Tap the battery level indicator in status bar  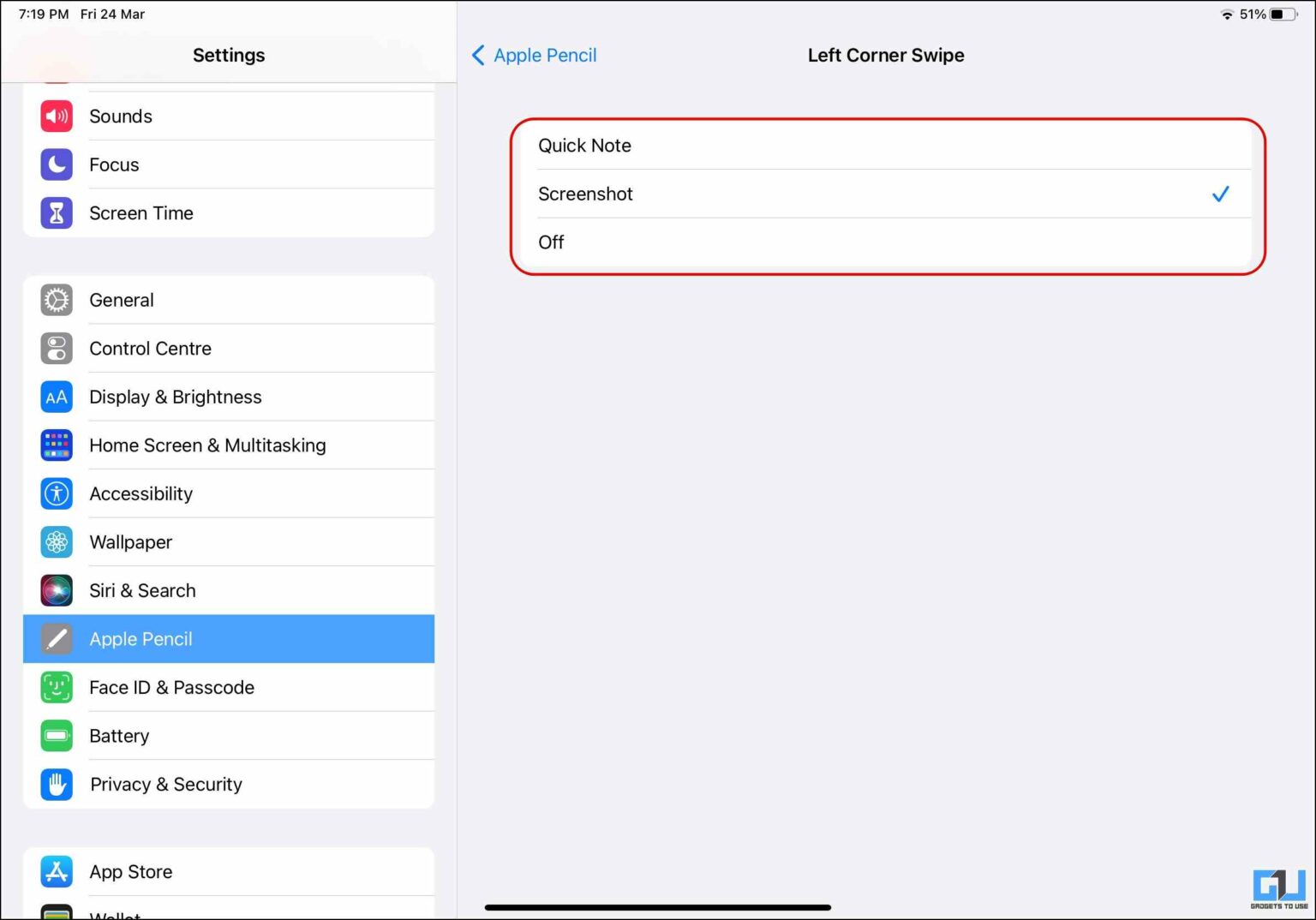tap(1280, 14)
